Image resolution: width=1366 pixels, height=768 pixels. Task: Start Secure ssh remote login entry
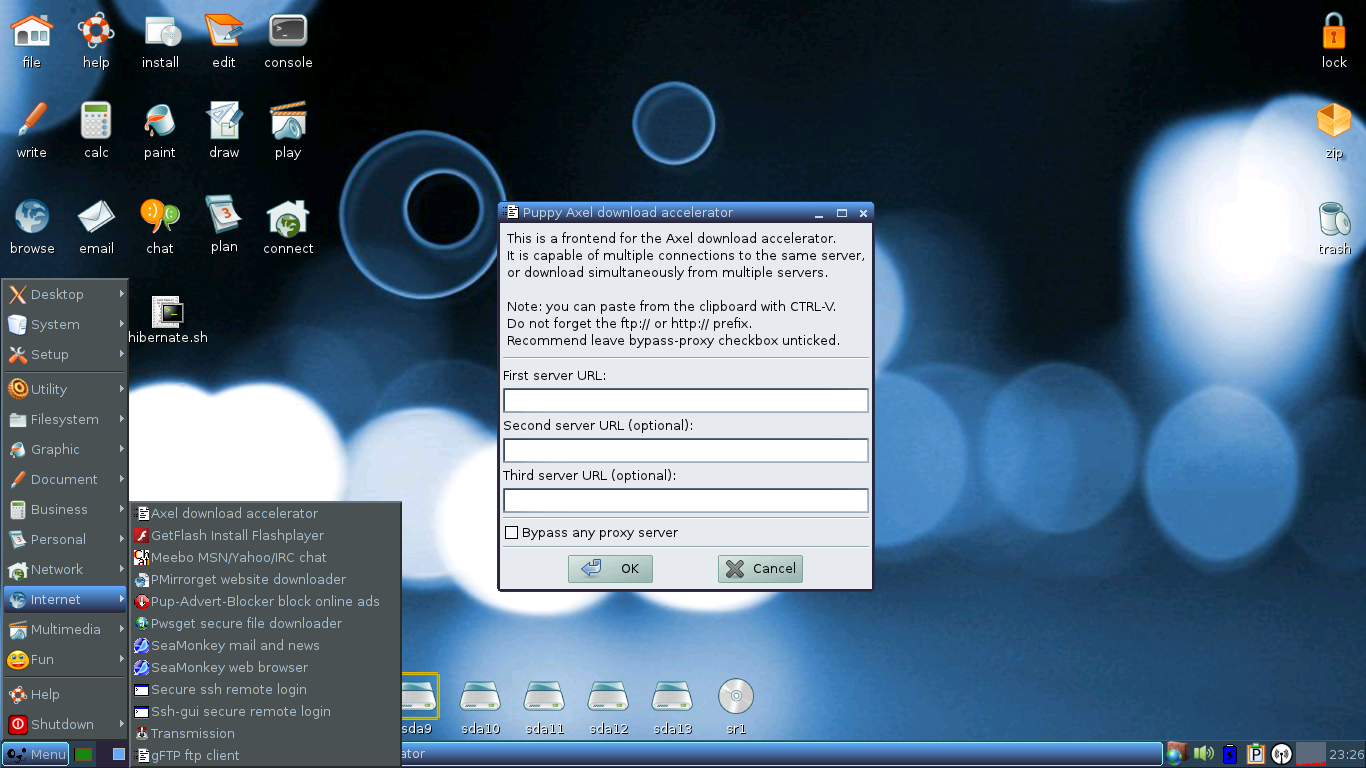[265, 689]
